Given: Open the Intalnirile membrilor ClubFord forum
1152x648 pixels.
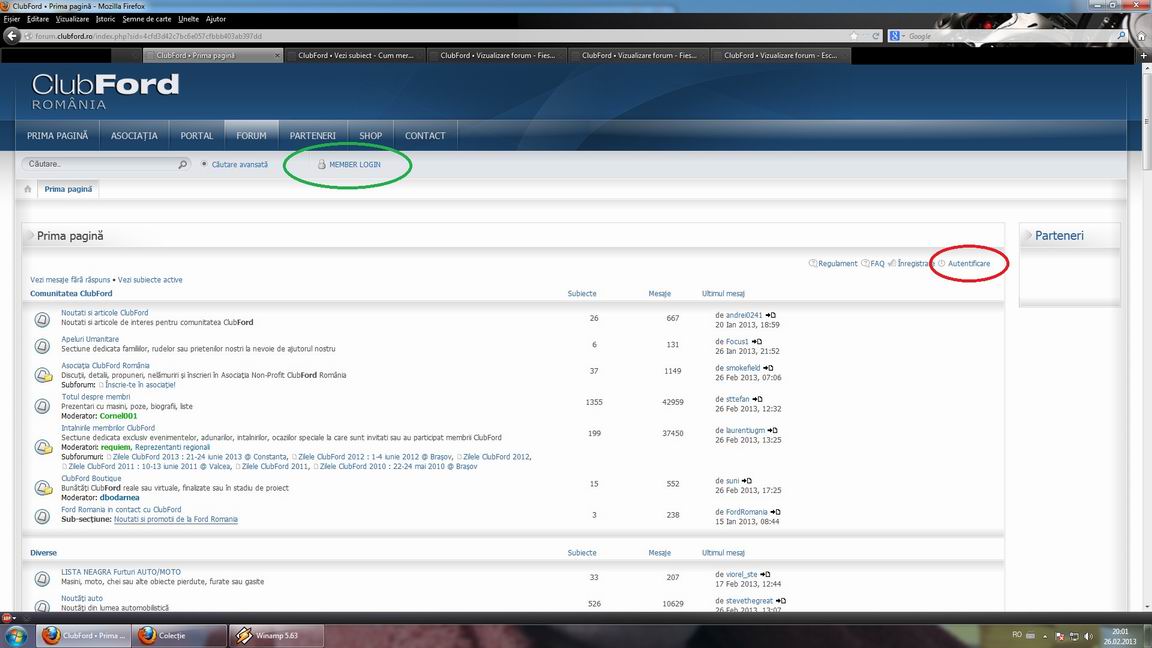Looking at the screenshot, I should [108, 428].
